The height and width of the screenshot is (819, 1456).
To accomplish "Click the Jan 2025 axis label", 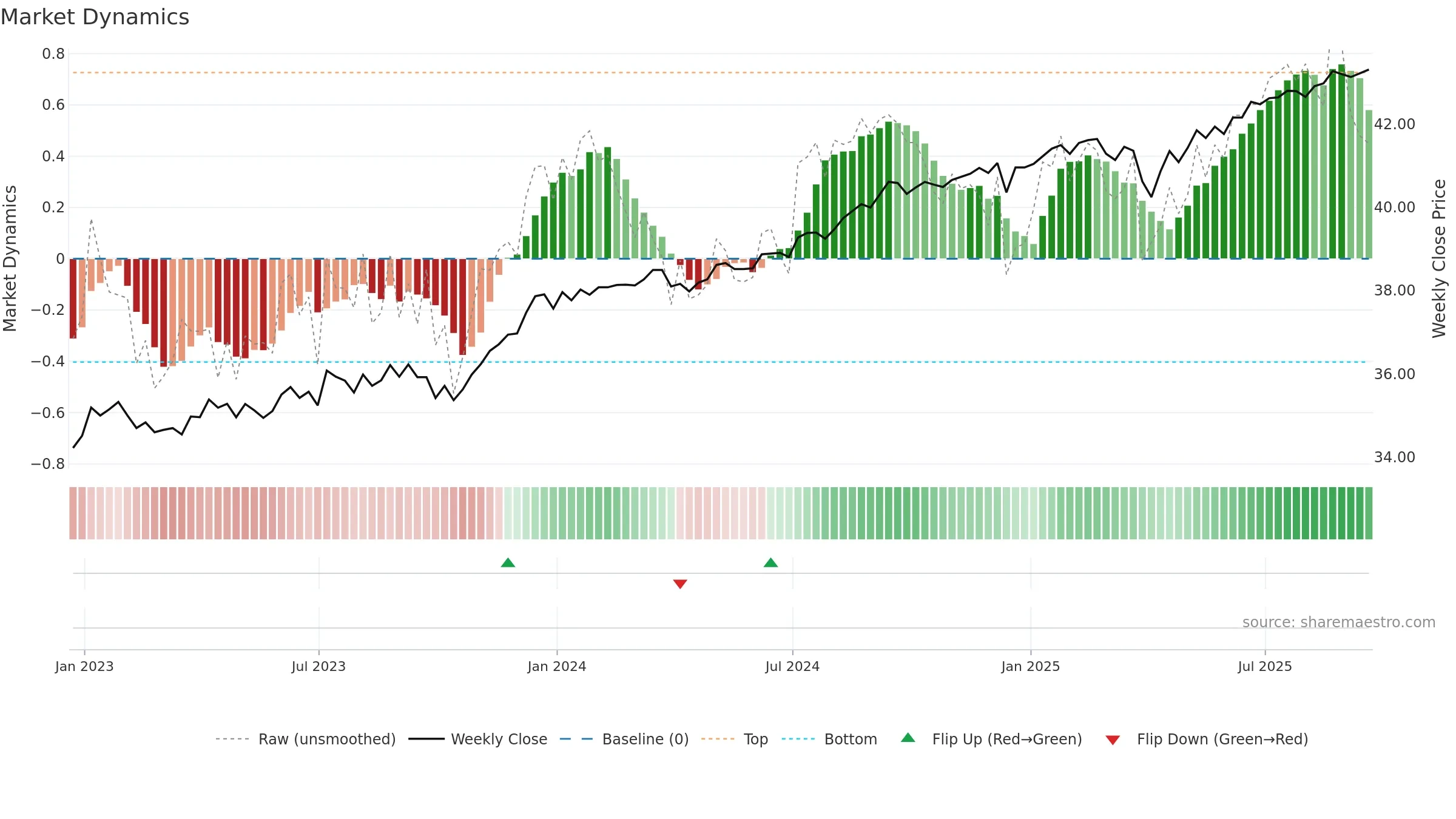I will [1031, 666].
